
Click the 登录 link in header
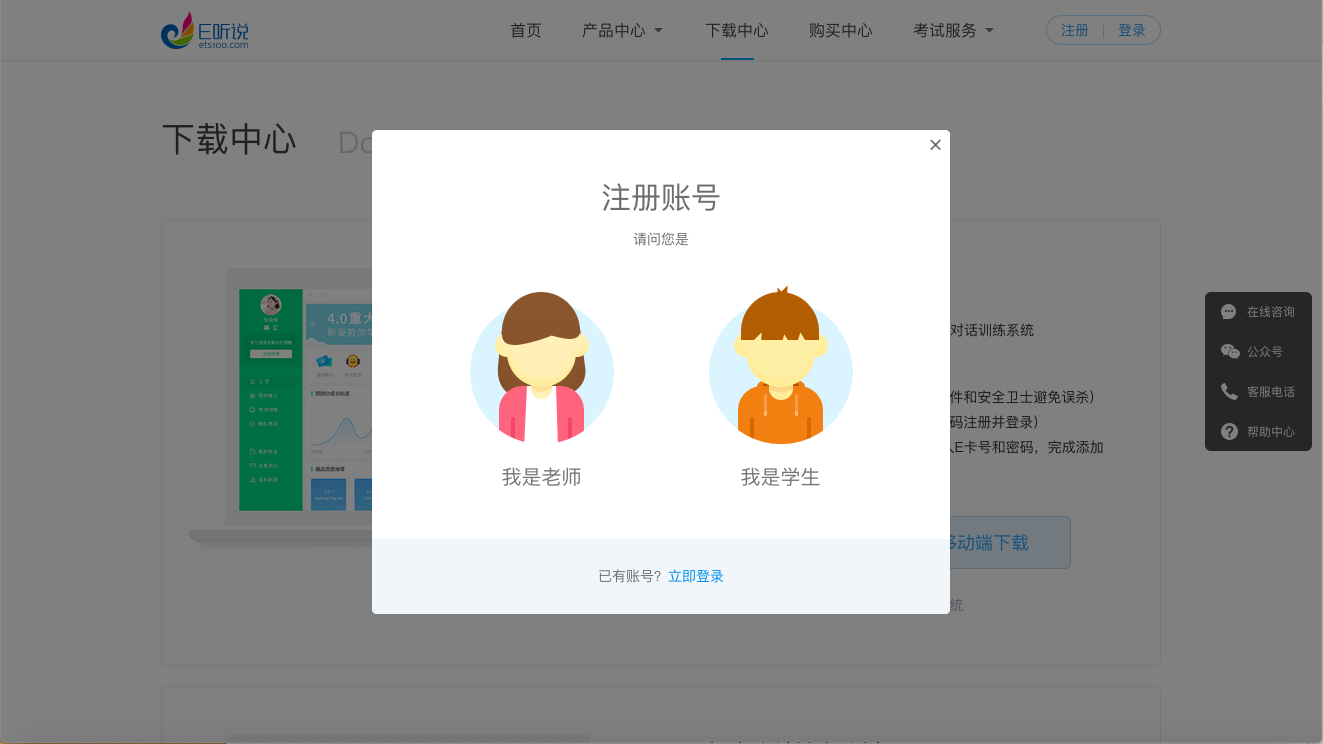point(1132,31)
